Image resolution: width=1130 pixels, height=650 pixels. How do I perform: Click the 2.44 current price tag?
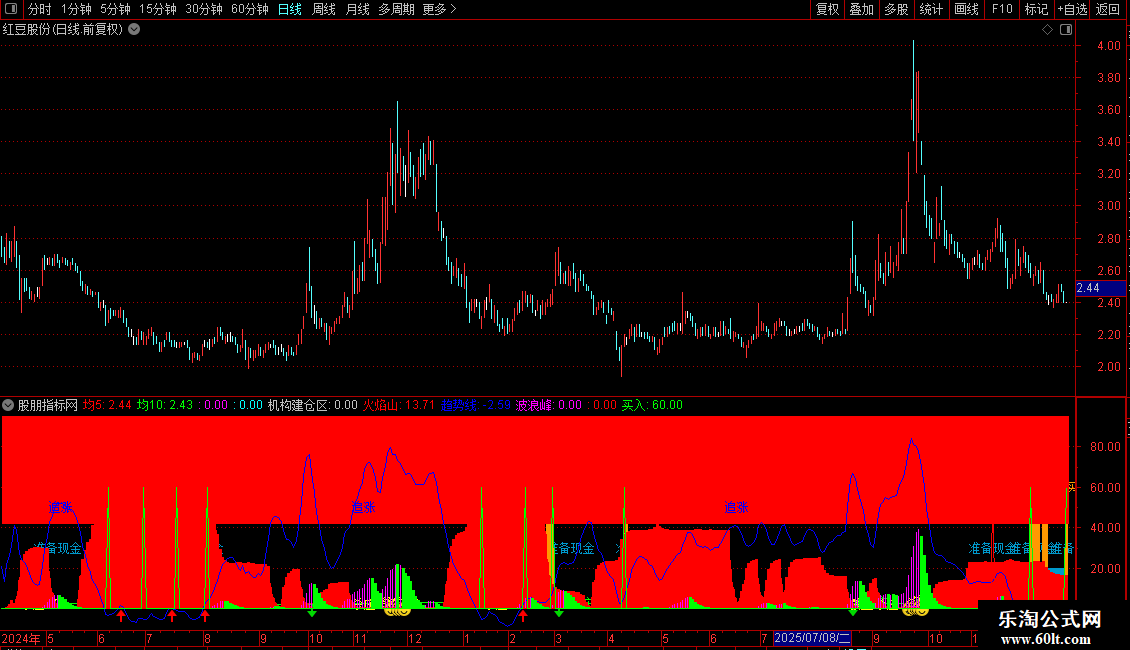point(1100,288)
